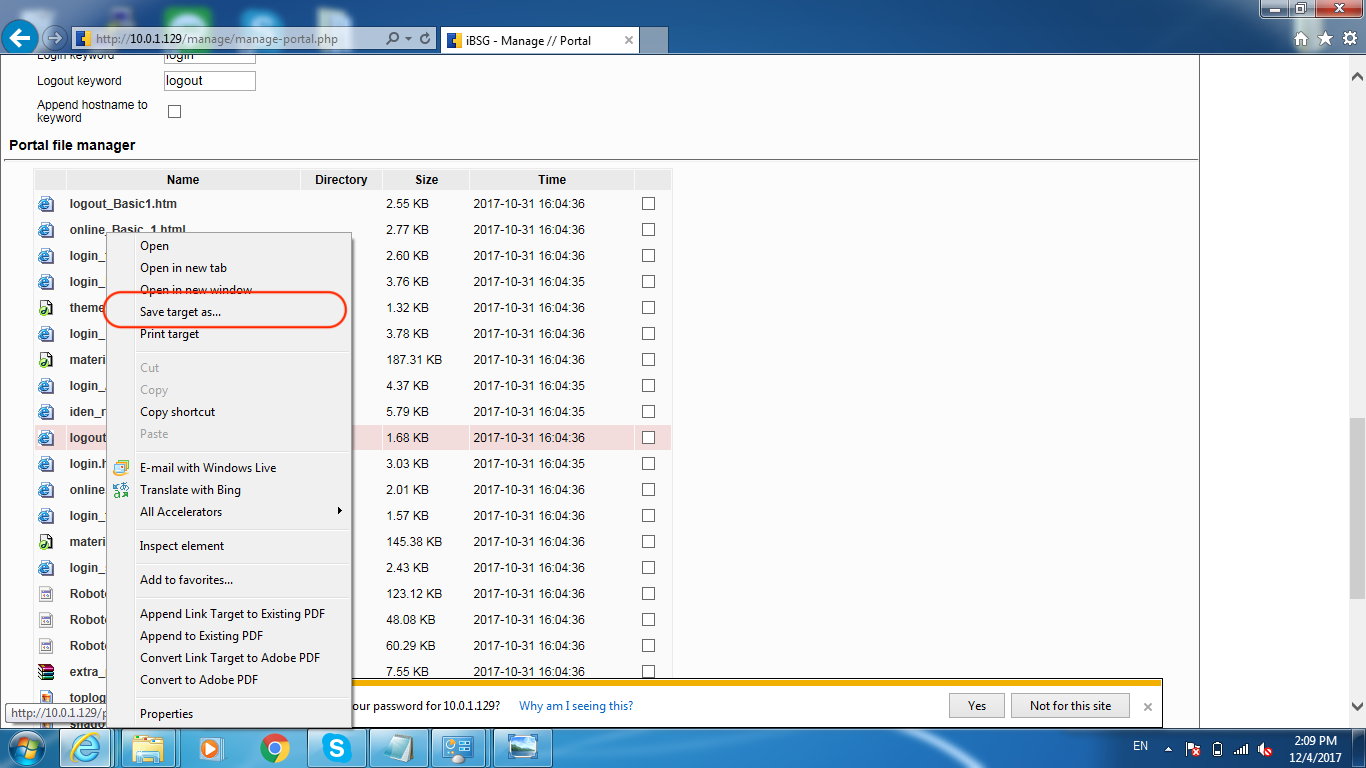Image resolution: width=1366 pixels, height=768 pixels.
Task: Open Favorites star icon
Action: coord(1325,39)
